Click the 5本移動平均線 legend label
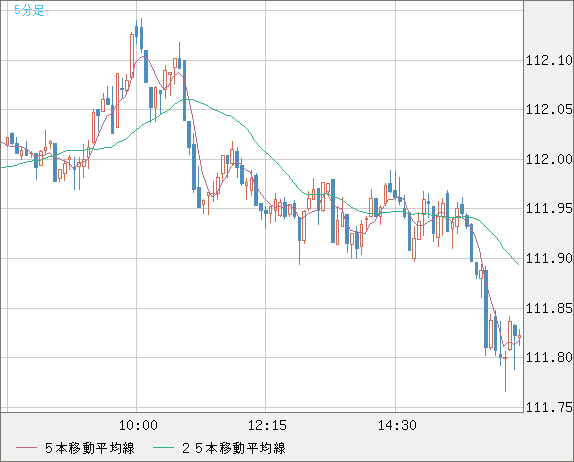The width and height of the screenshot is (574, 462). coord(90,448)
